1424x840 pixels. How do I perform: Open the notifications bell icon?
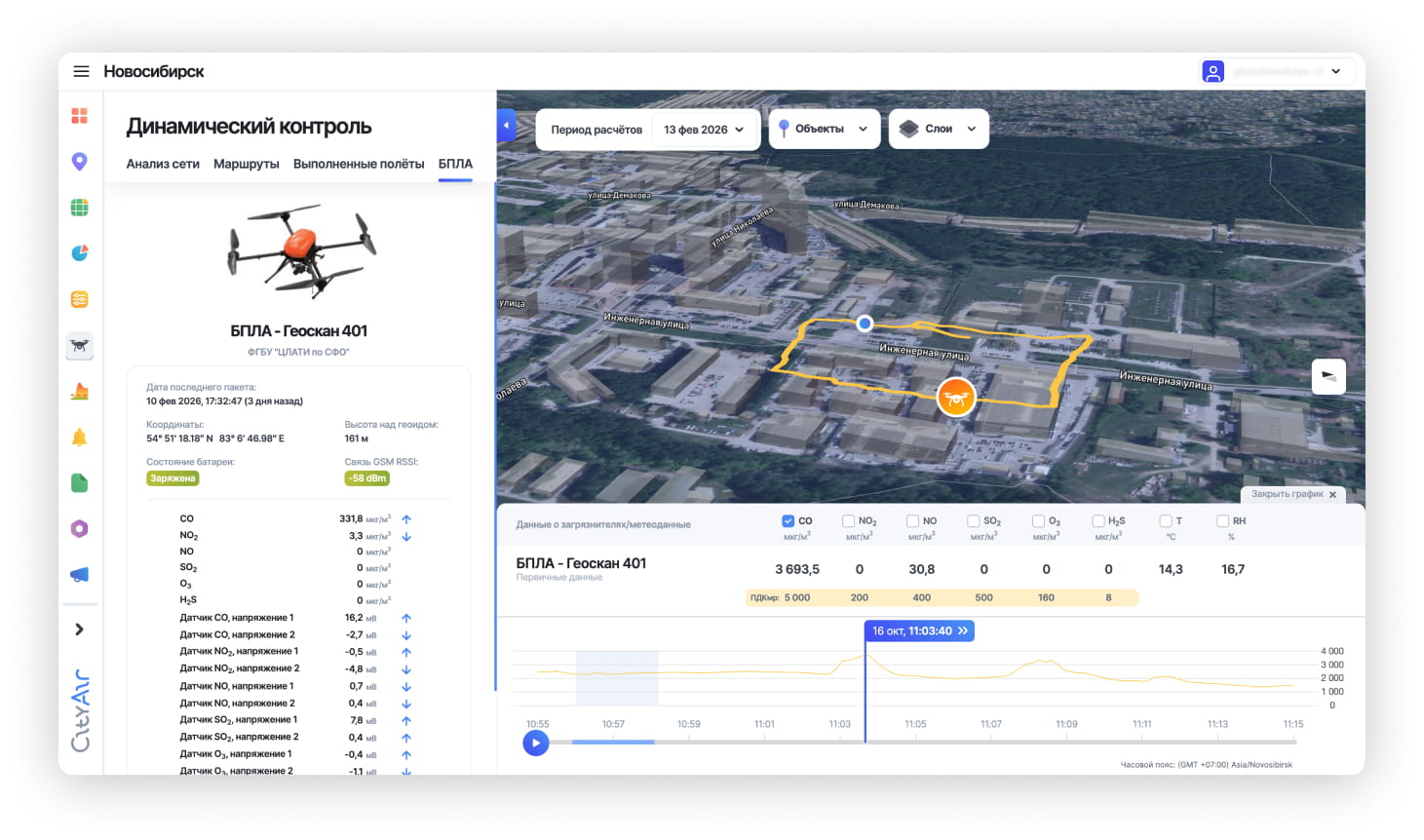pyautogui.click(x=80, y=438)
